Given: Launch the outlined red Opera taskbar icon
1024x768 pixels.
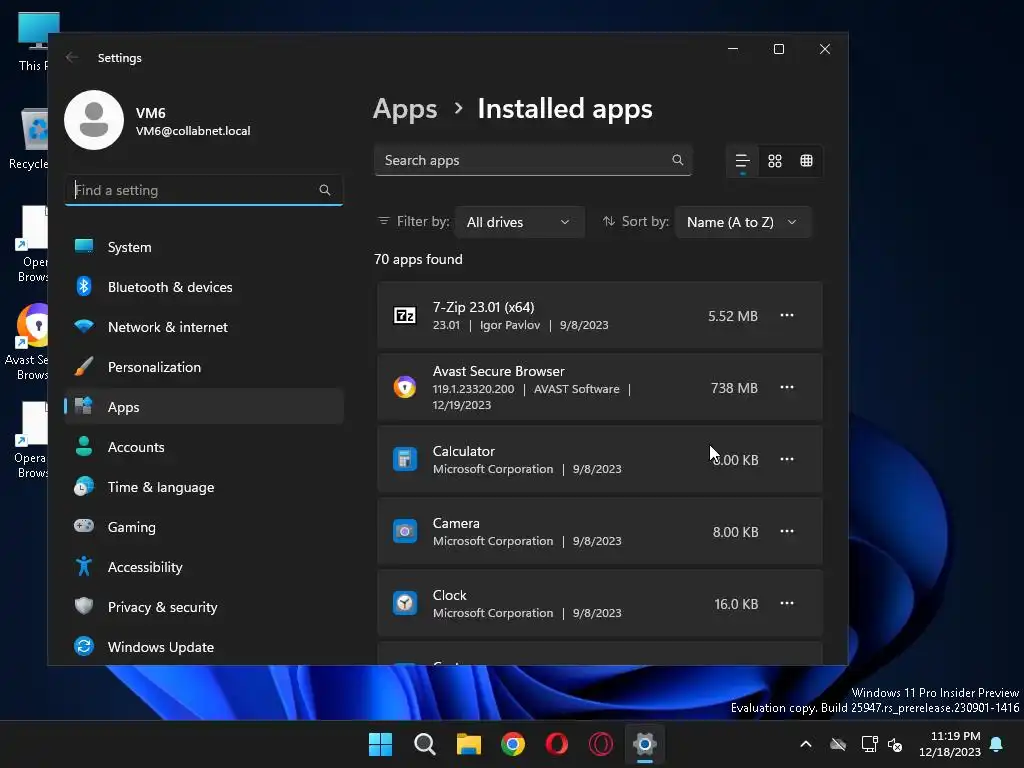Looking at the screenshot, I should 601,744.
